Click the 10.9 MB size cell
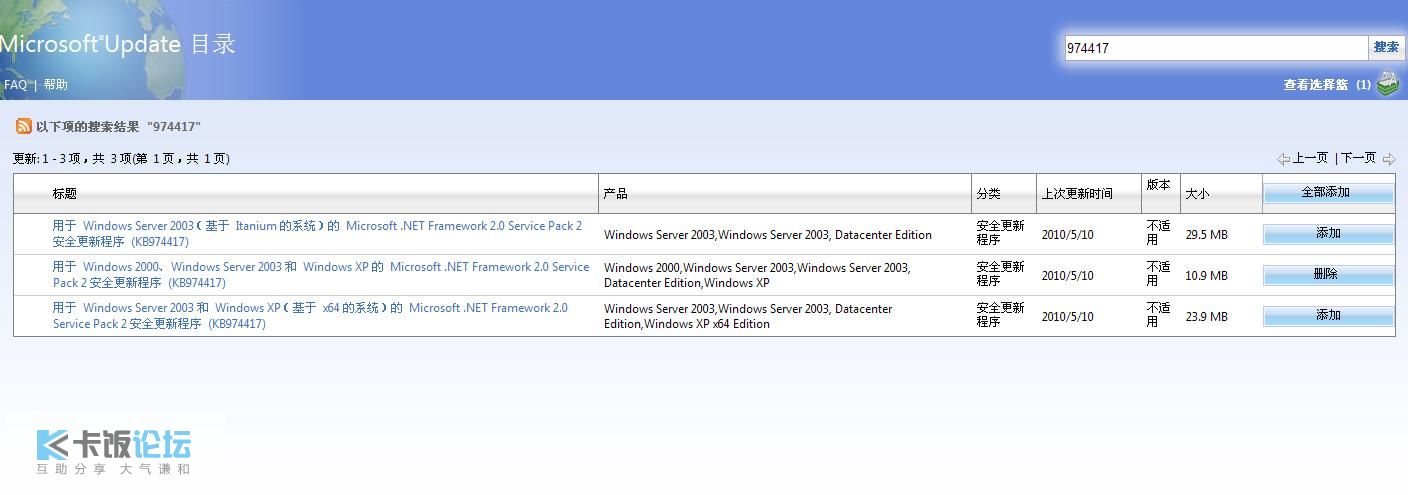1408x495 pixels. point(1206,276)
